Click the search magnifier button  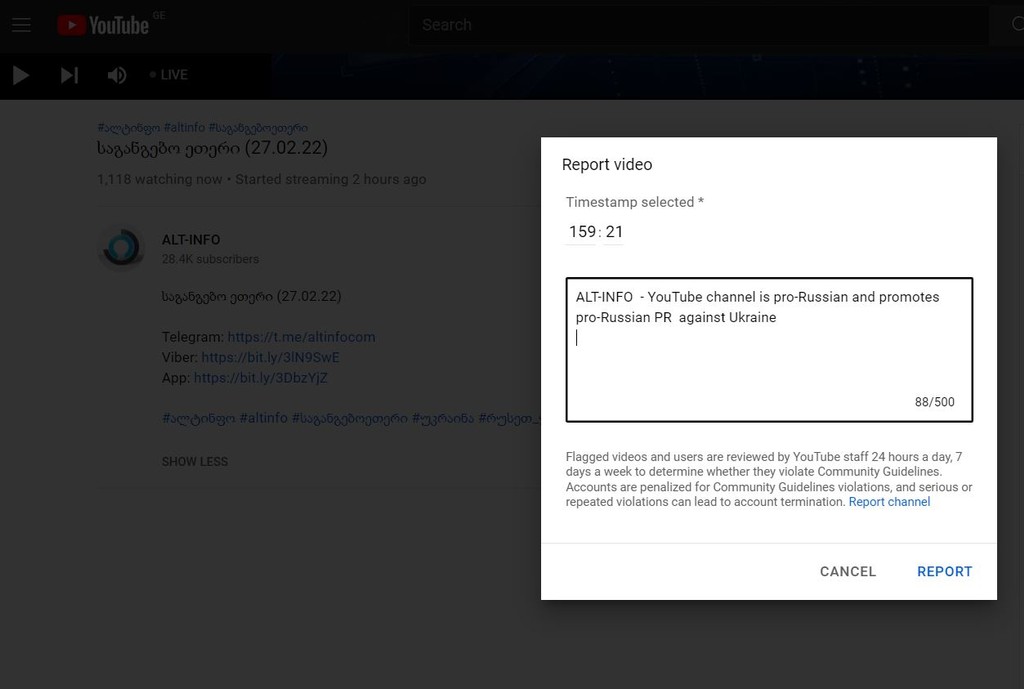pyautogui.click(x=1017, y=25)
